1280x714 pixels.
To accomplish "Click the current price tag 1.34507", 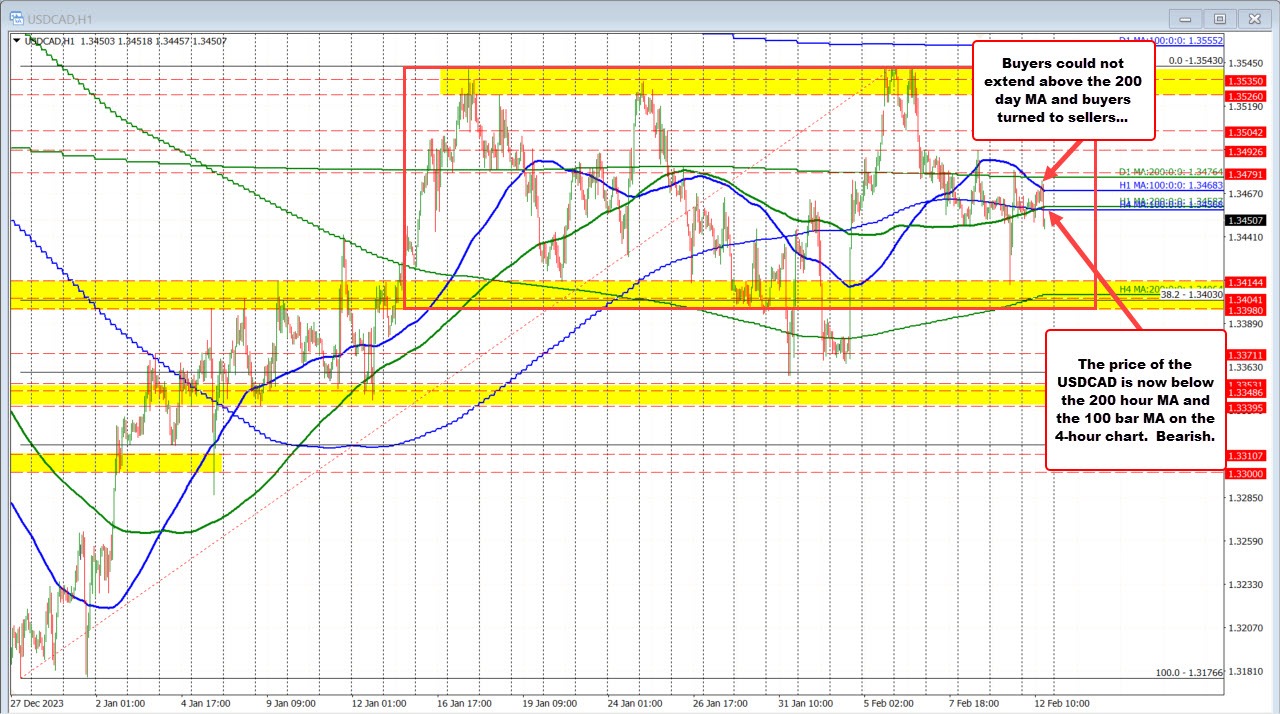I will tap(1245, 220).
